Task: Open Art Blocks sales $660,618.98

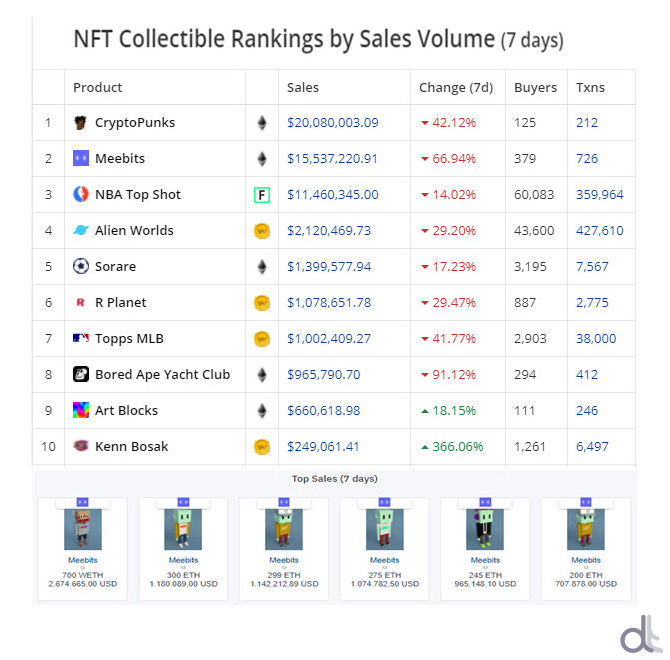Action: pos(323,411)
